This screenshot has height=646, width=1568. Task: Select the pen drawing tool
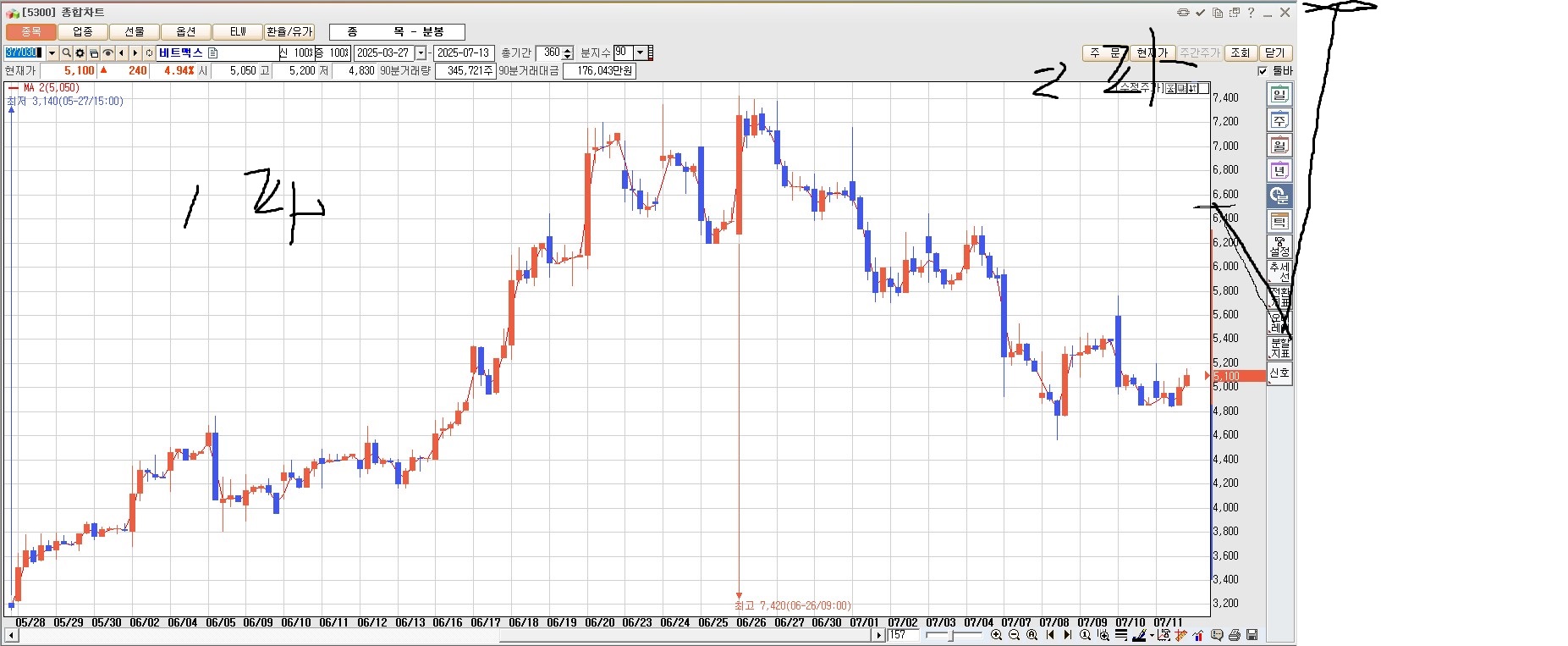[1139, 635]
